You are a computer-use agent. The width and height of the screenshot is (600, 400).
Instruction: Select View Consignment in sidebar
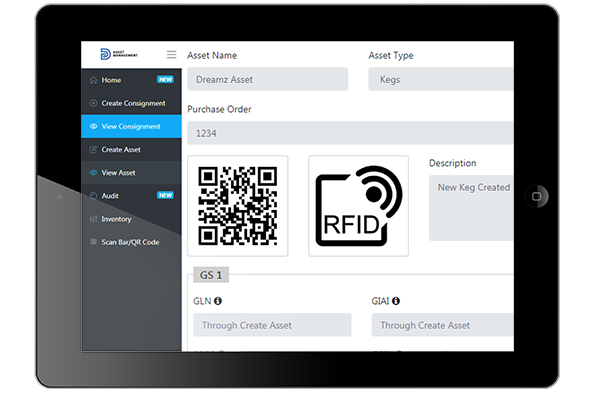tap(131, 126)
